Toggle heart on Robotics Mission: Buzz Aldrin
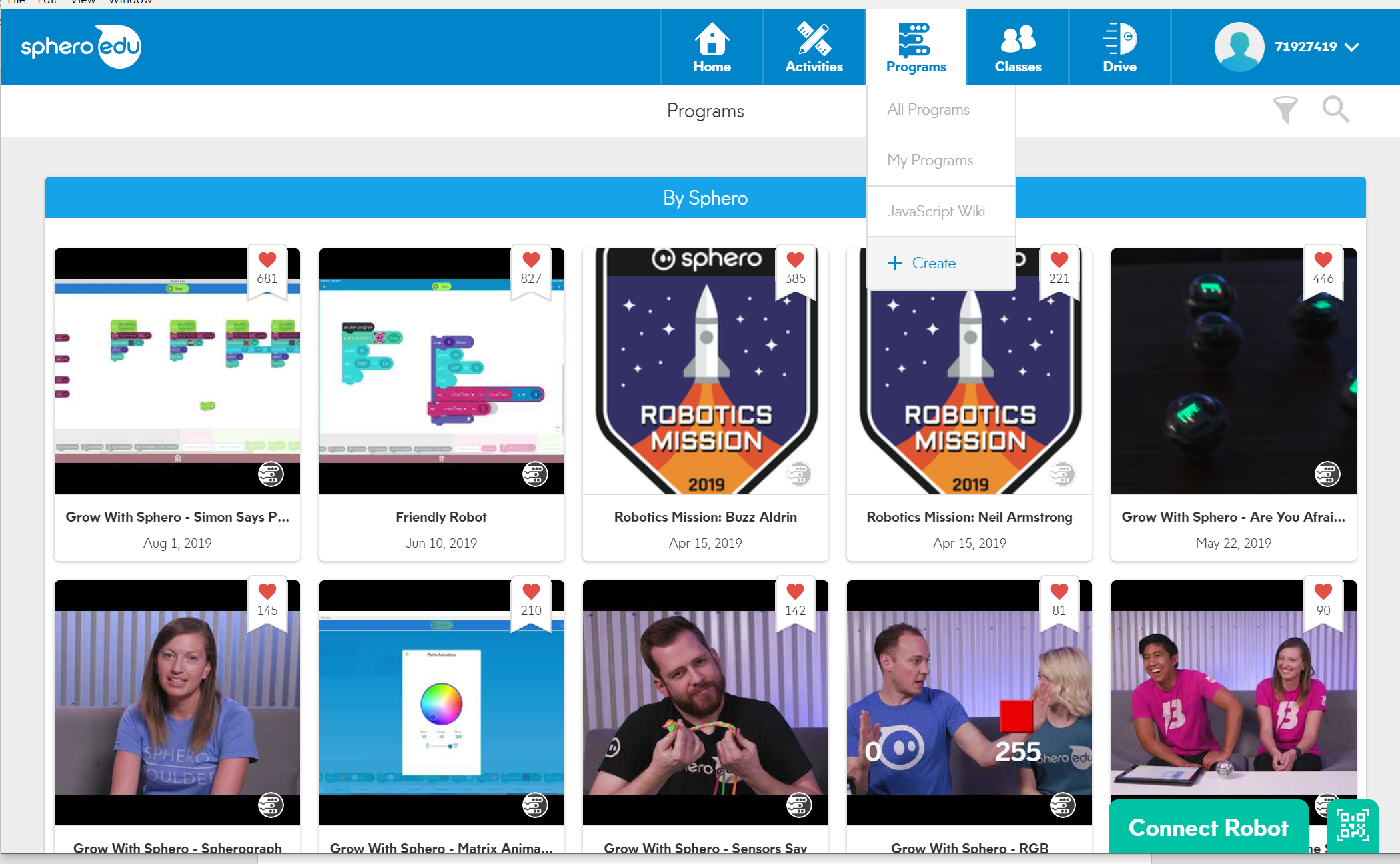Image resolution: width=1400 pixels, height=864 pixels. point(795,260)
